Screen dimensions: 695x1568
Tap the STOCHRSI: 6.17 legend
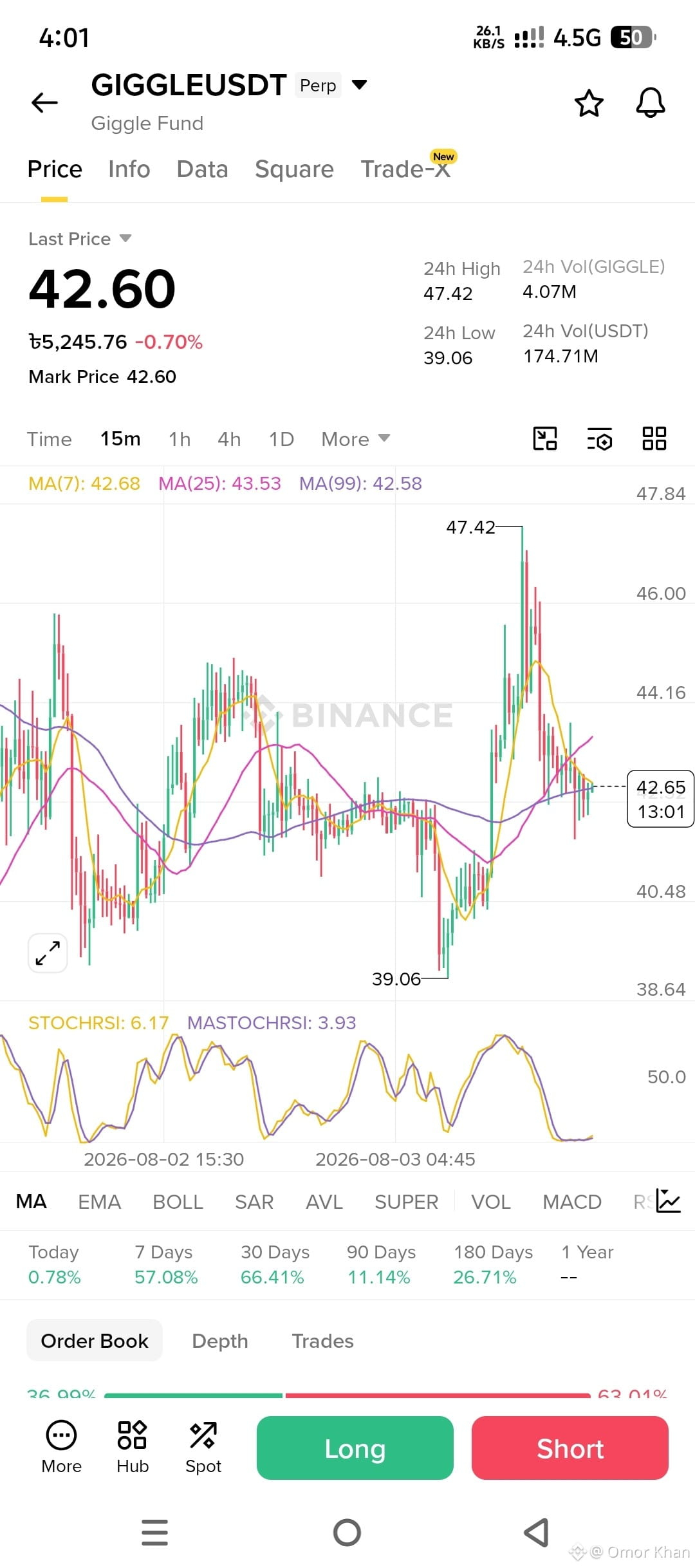coord(98,1023)
